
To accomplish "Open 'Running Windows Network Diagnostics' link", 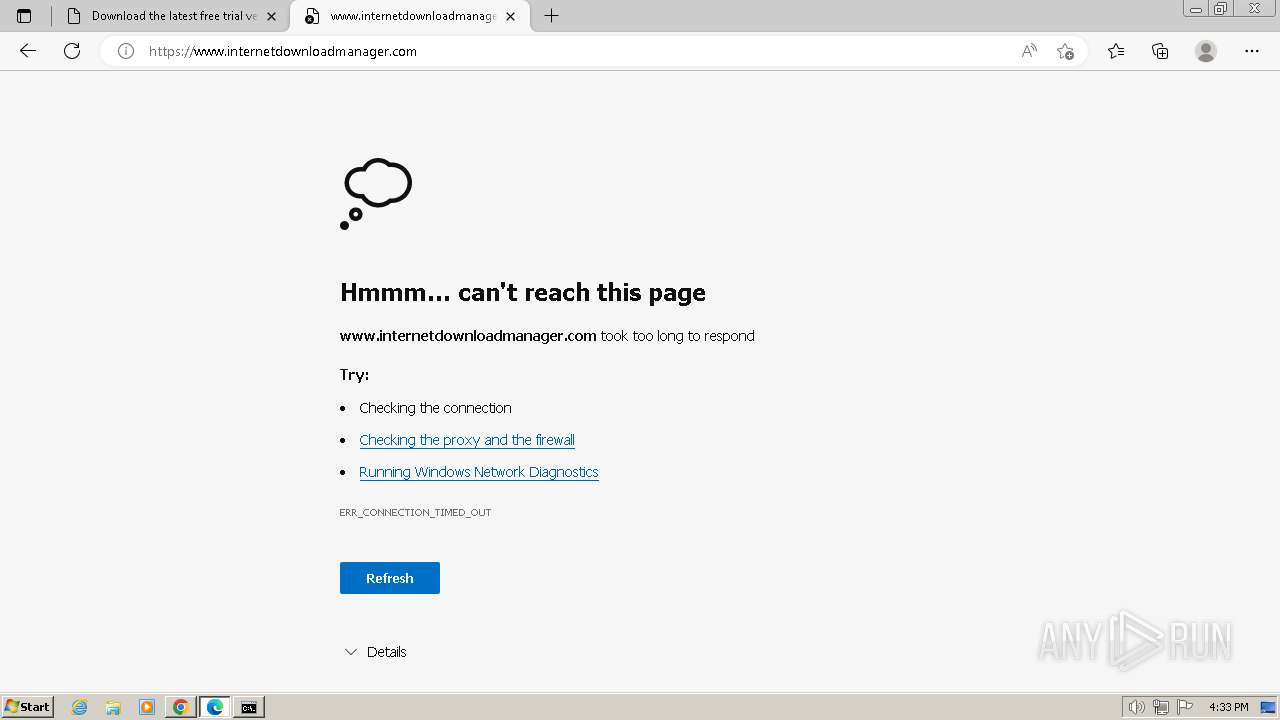I will tap(479, 472).
